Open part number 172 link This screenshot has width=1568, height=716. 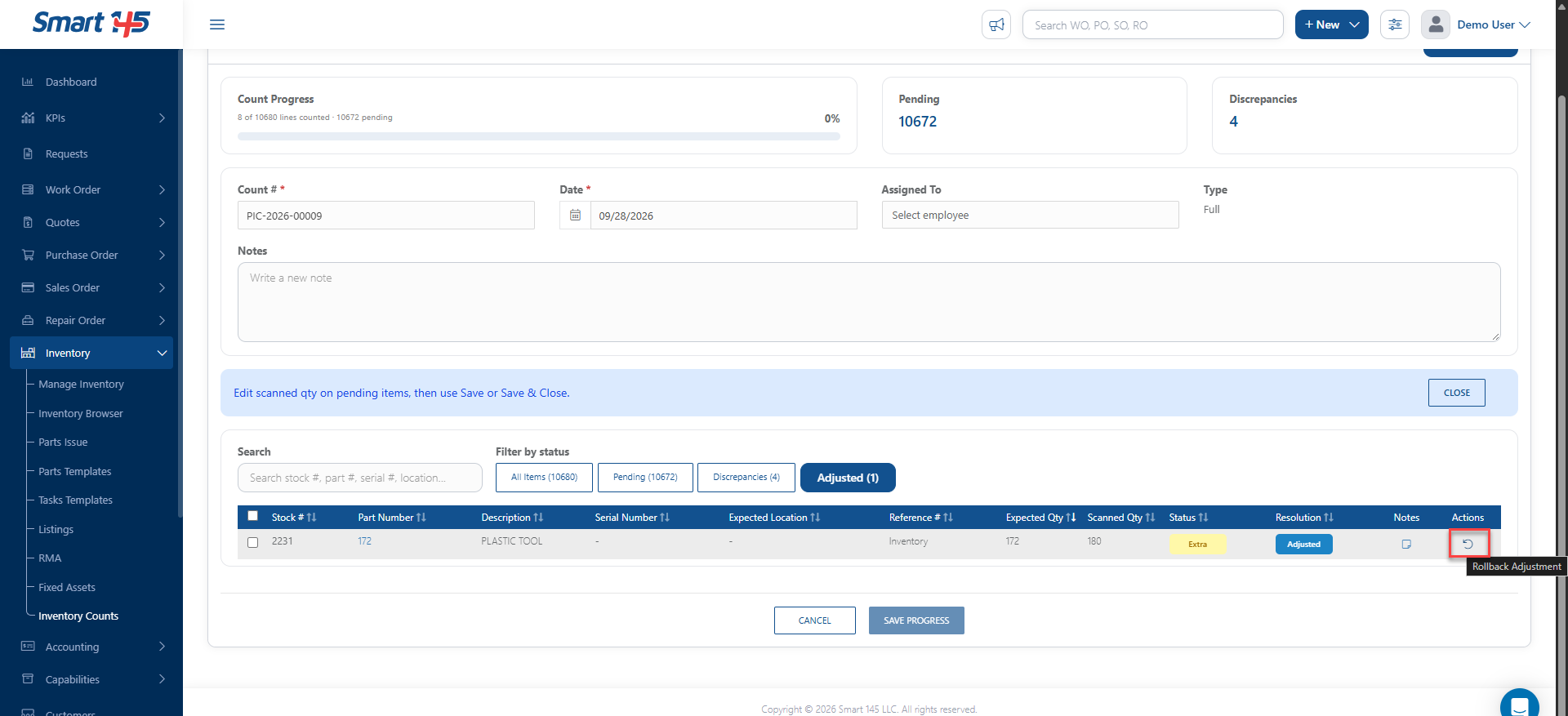364,541
